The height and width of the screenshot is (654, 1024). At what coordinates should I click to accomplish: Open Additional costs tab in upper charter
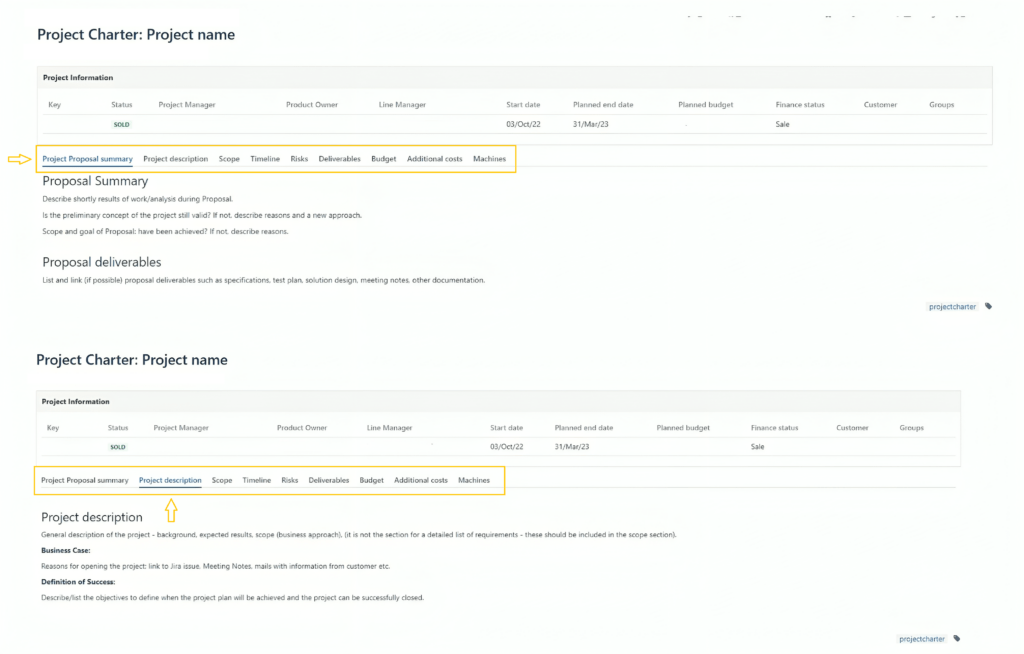pos(434,159)
